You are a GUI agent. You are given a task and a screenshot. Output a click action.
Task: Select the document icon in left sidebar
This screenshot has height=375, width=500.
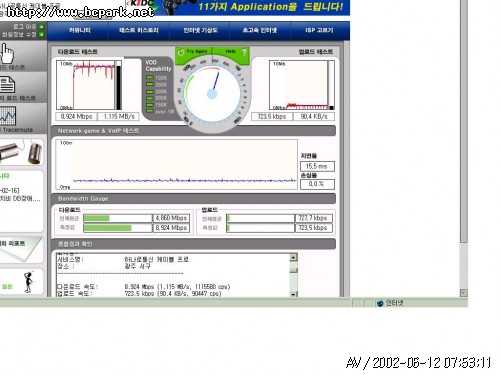(7, 85)
